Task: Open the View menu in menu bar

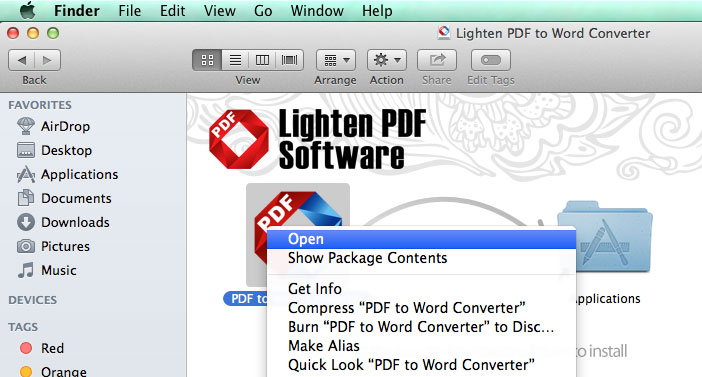Action: pos(219,10)
